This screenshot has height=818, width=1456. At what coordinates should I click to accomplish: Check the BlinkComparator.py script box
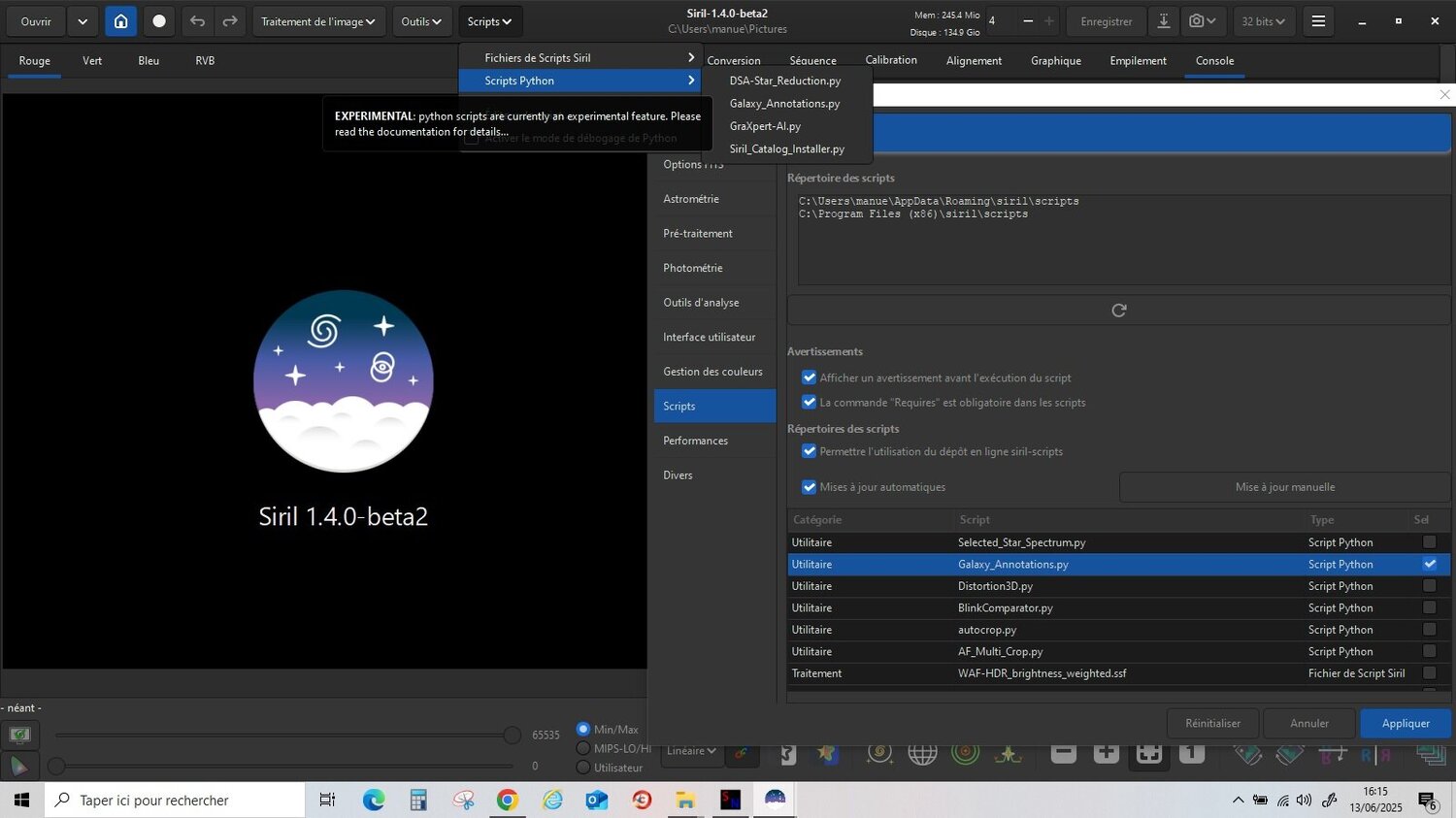click(1429, 607)
